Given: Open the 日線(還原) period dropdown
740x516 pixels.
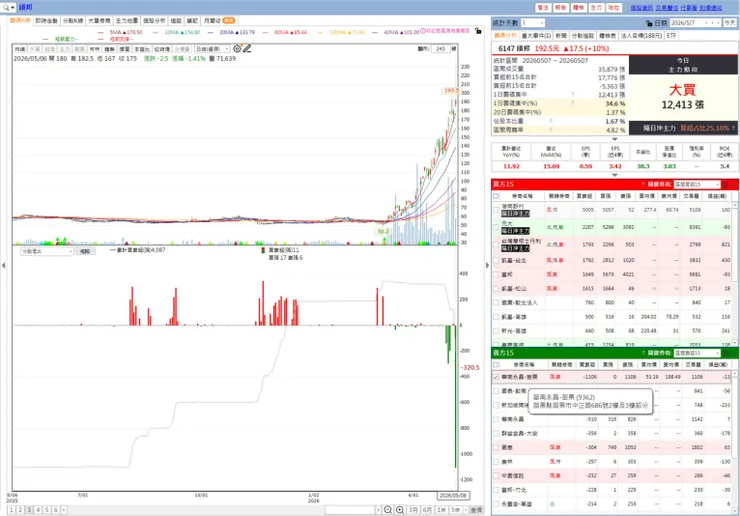Looking at the screenshot, I should [x=212, y=49].
